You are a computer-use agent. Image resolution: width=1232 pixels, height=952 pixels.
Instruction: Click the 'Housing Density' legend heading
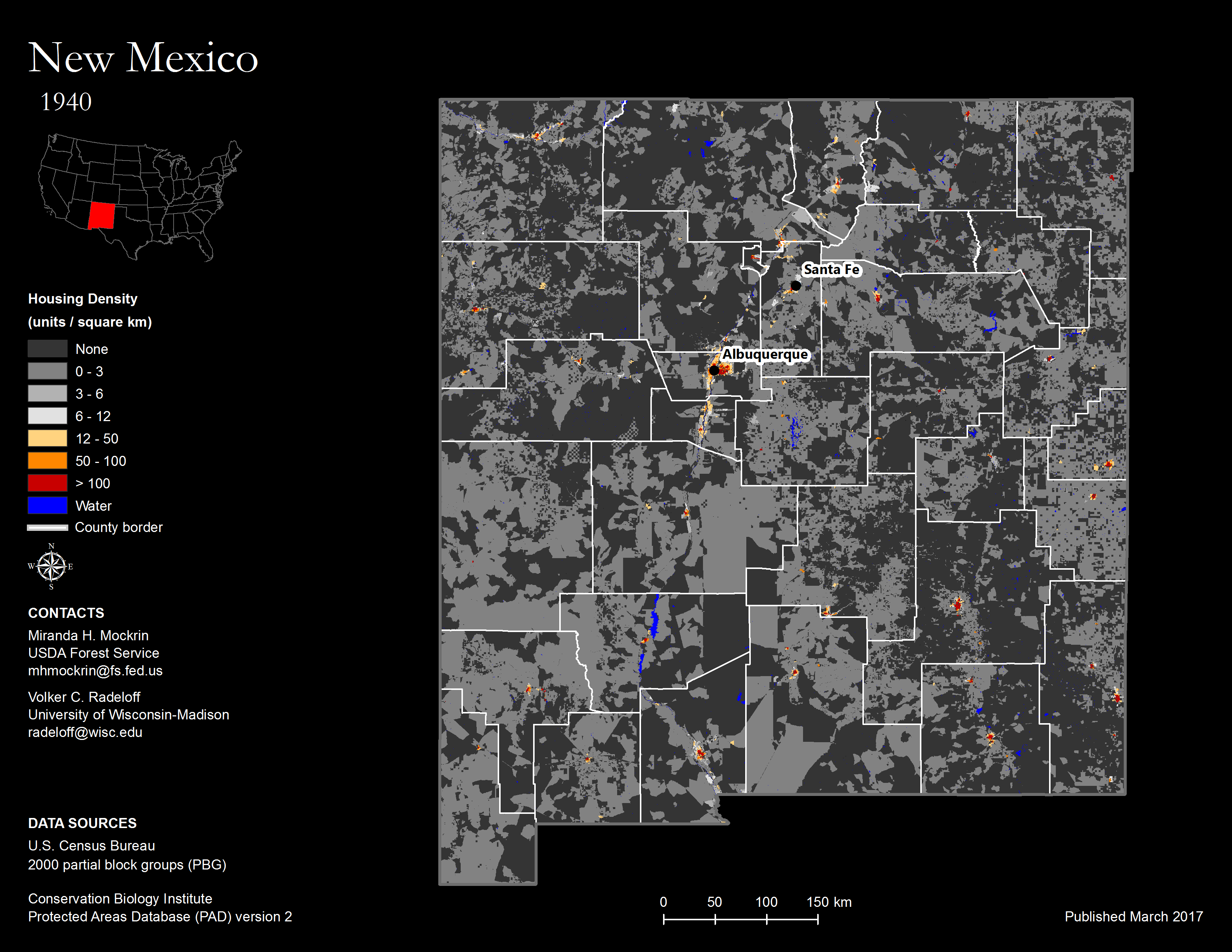click(x=83, y=299)
